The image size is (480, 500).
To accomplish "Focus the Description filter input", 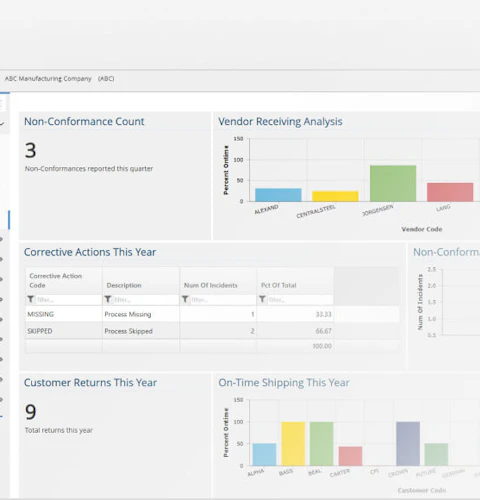I will (145, 300).
